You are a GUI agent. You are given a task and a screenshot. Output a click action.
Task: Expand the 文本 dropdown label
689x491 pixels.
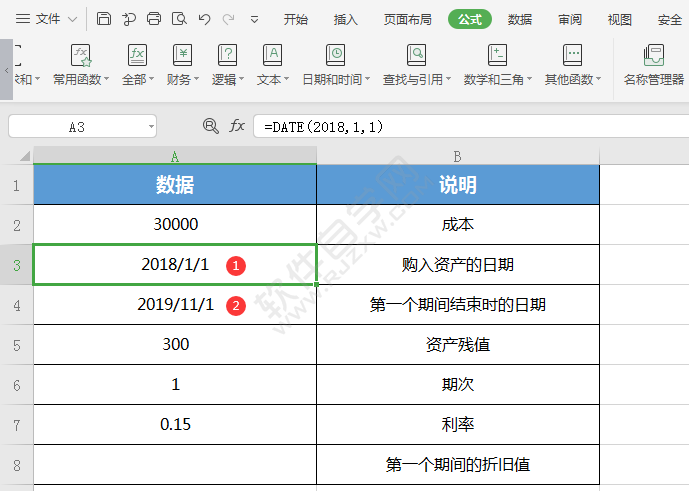click(272, 80)
